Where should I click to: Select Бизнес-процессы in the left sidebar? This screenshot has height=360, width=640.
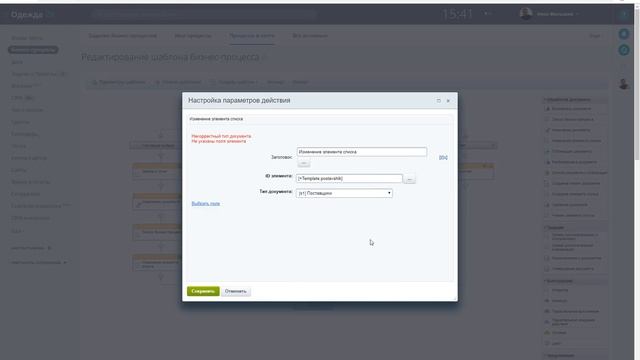pyautogui.click(x=33, y=50)
